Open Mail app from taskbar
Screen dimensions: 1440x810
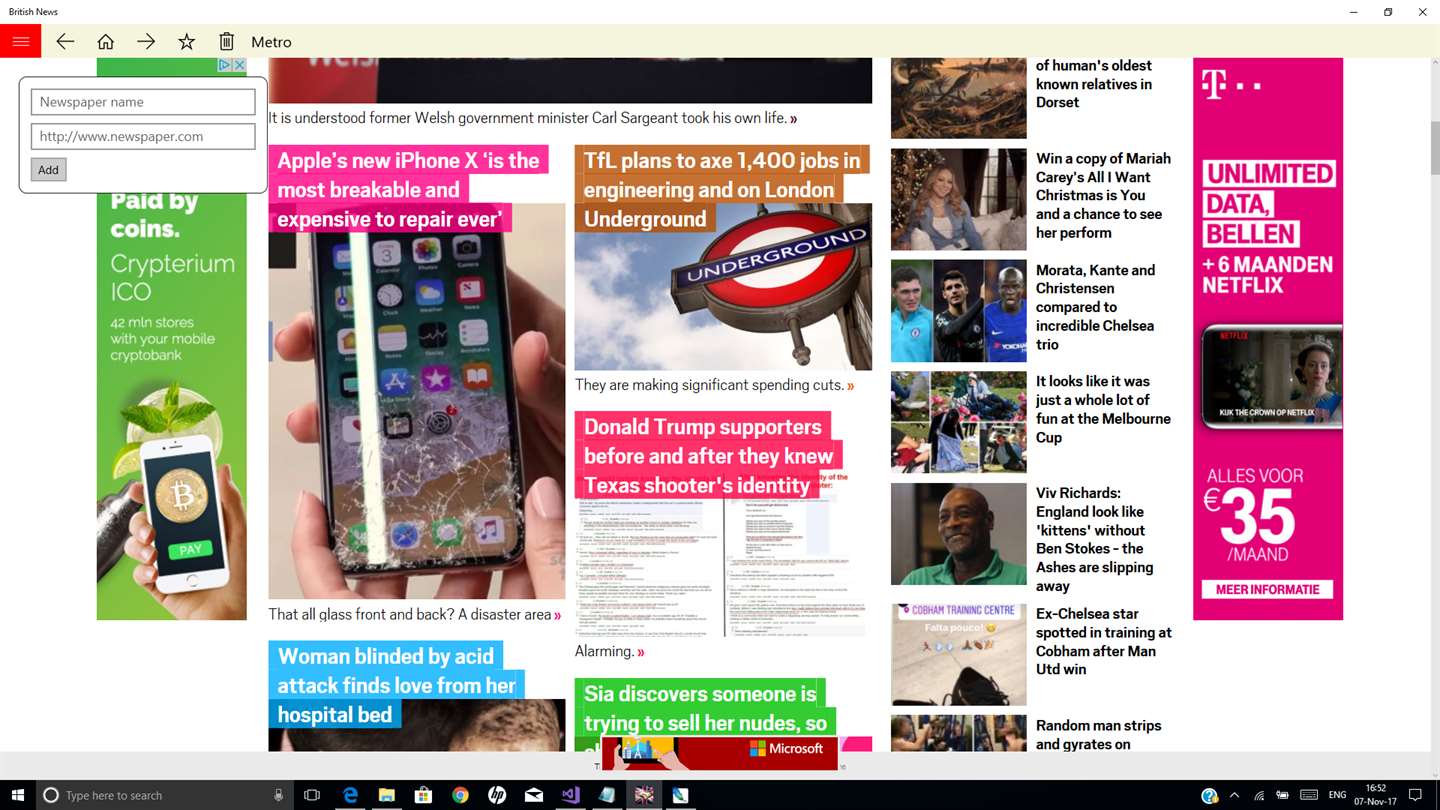pos(534,795)
